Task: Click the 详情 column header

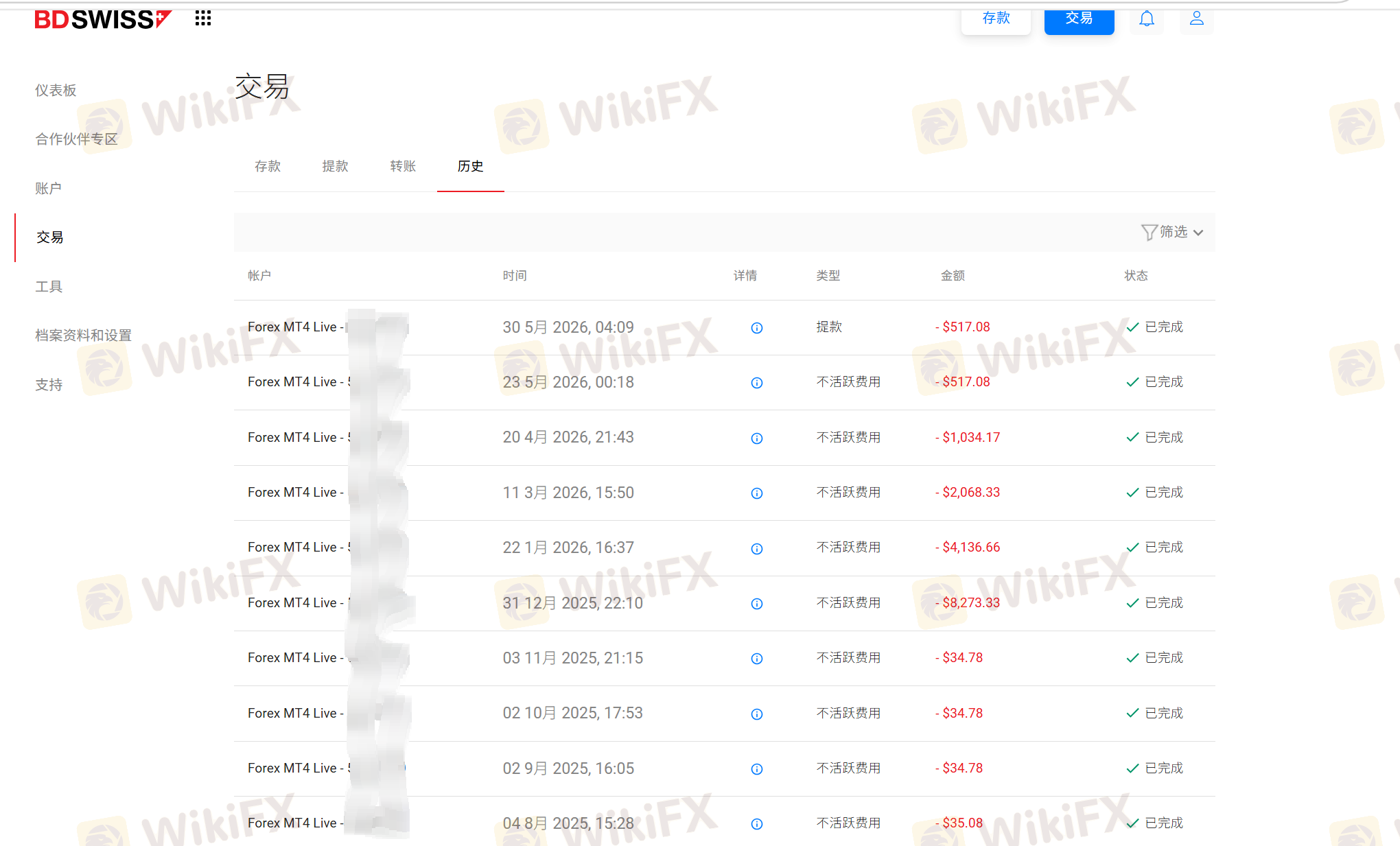Action: click(745, 276)
